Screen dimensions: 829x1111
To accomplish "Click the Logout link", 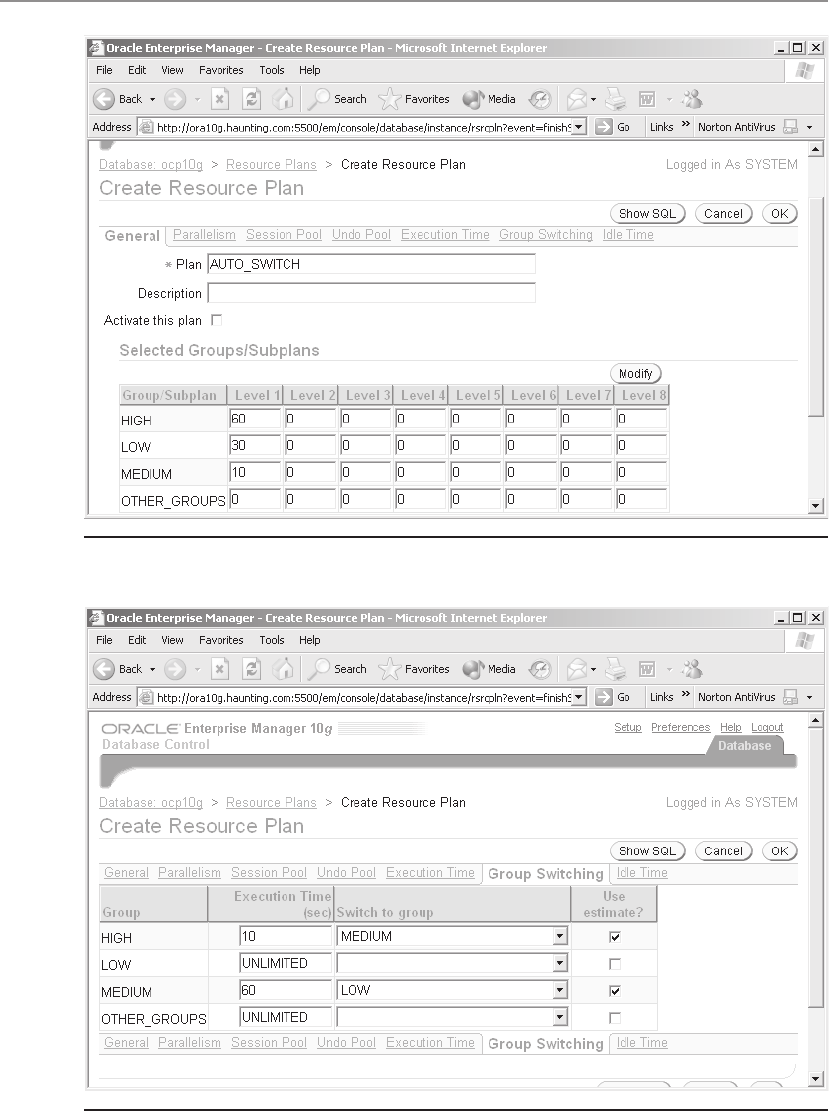I will [767, 727].
